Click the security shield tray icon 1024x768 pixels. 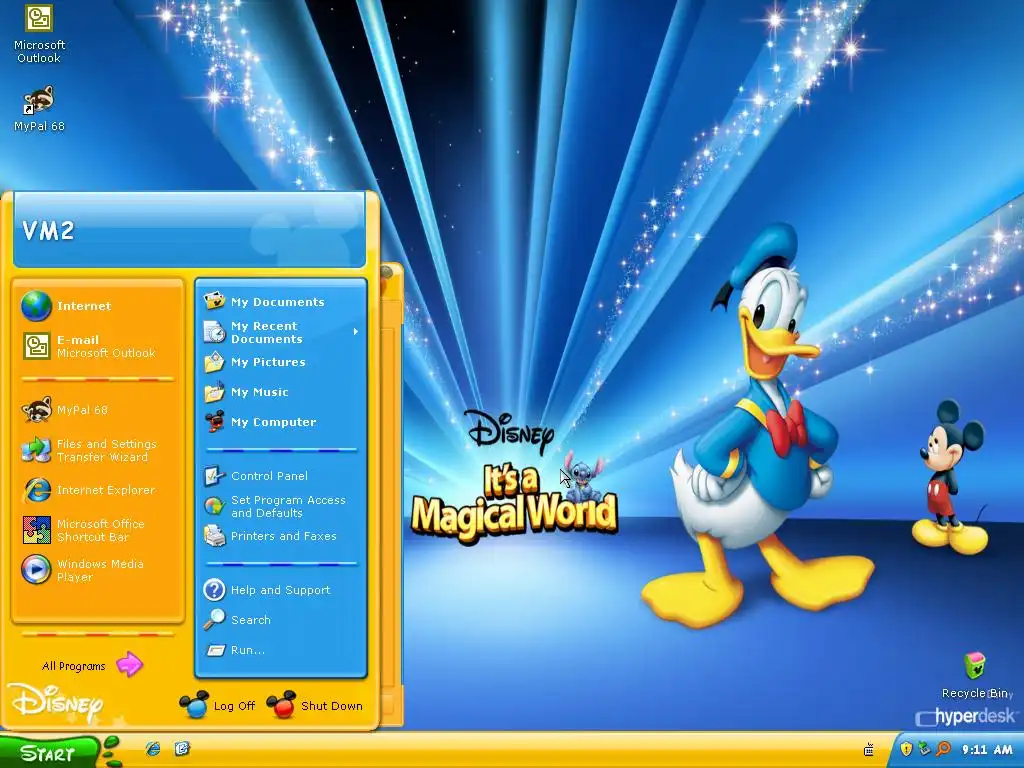point(906,748)
